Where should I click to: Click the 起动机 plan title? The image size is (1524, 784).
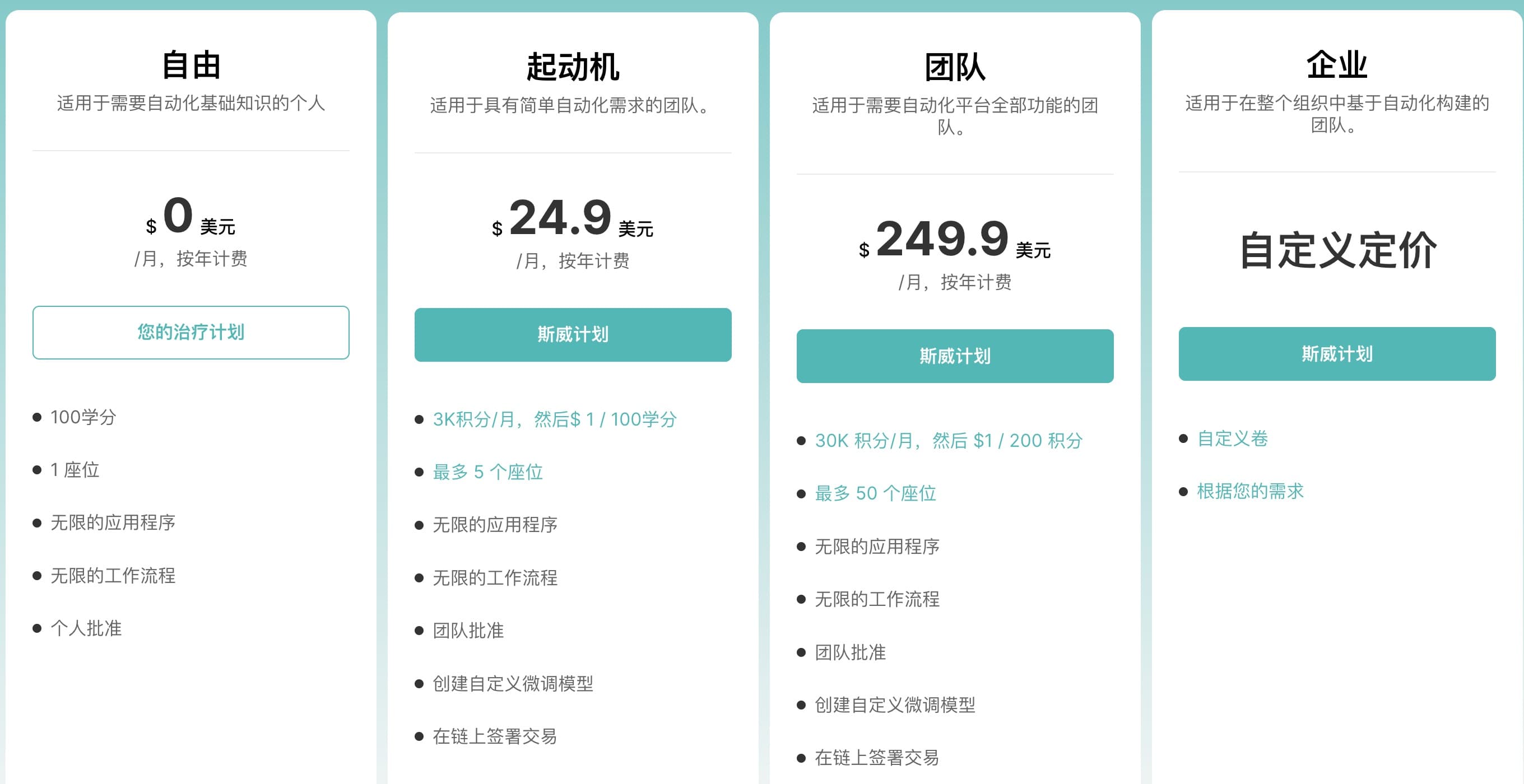[573, 67]
